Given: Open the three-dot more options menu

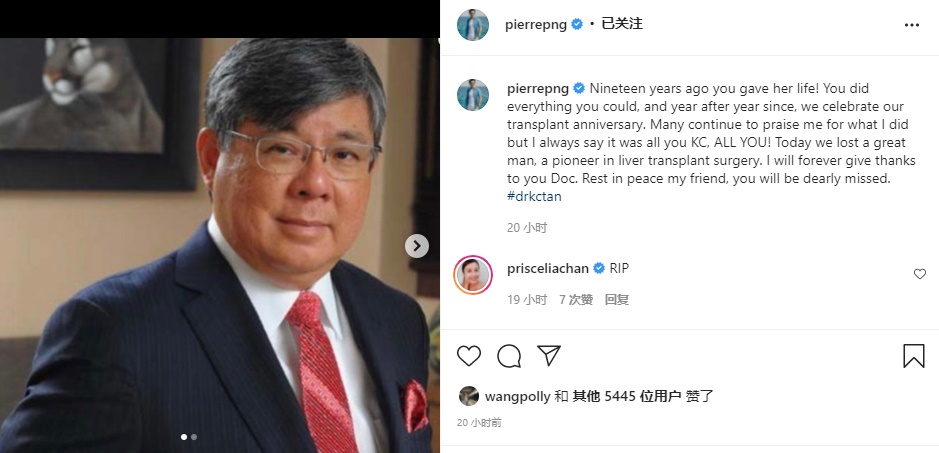Looking at the screenshot, I should point(911,25).
